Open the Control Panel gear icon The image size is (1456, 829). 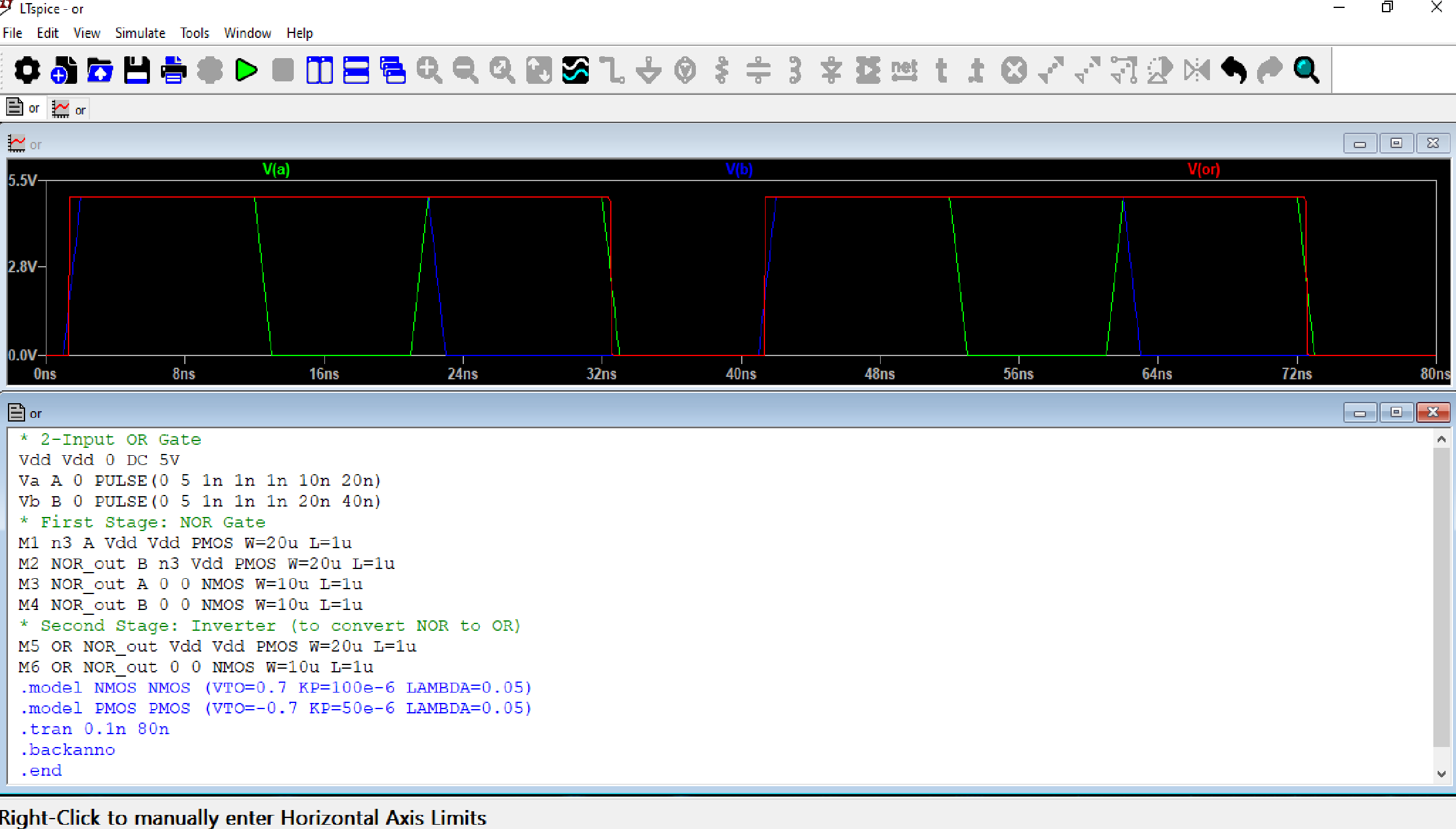27,70
